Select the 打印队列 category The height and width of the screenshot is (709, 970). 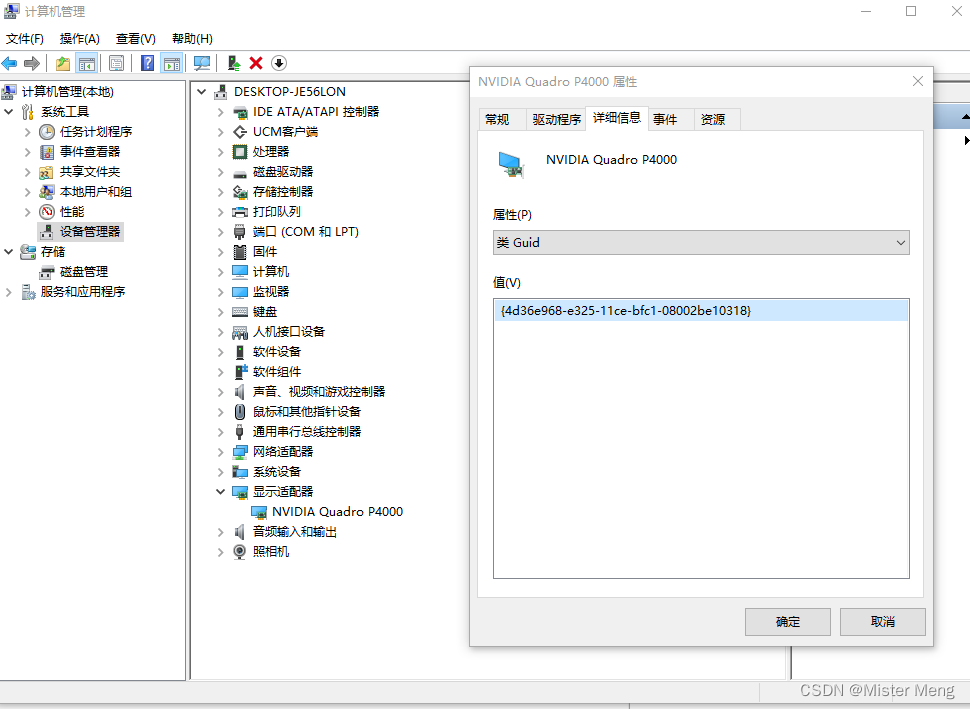(277, 212)
